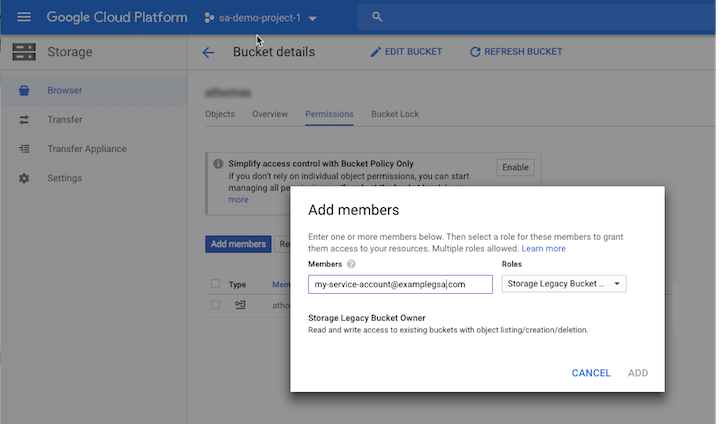This screenshot has width=720, height=424.
Task: Click the Bucket details page title
Action: point(274,52)
